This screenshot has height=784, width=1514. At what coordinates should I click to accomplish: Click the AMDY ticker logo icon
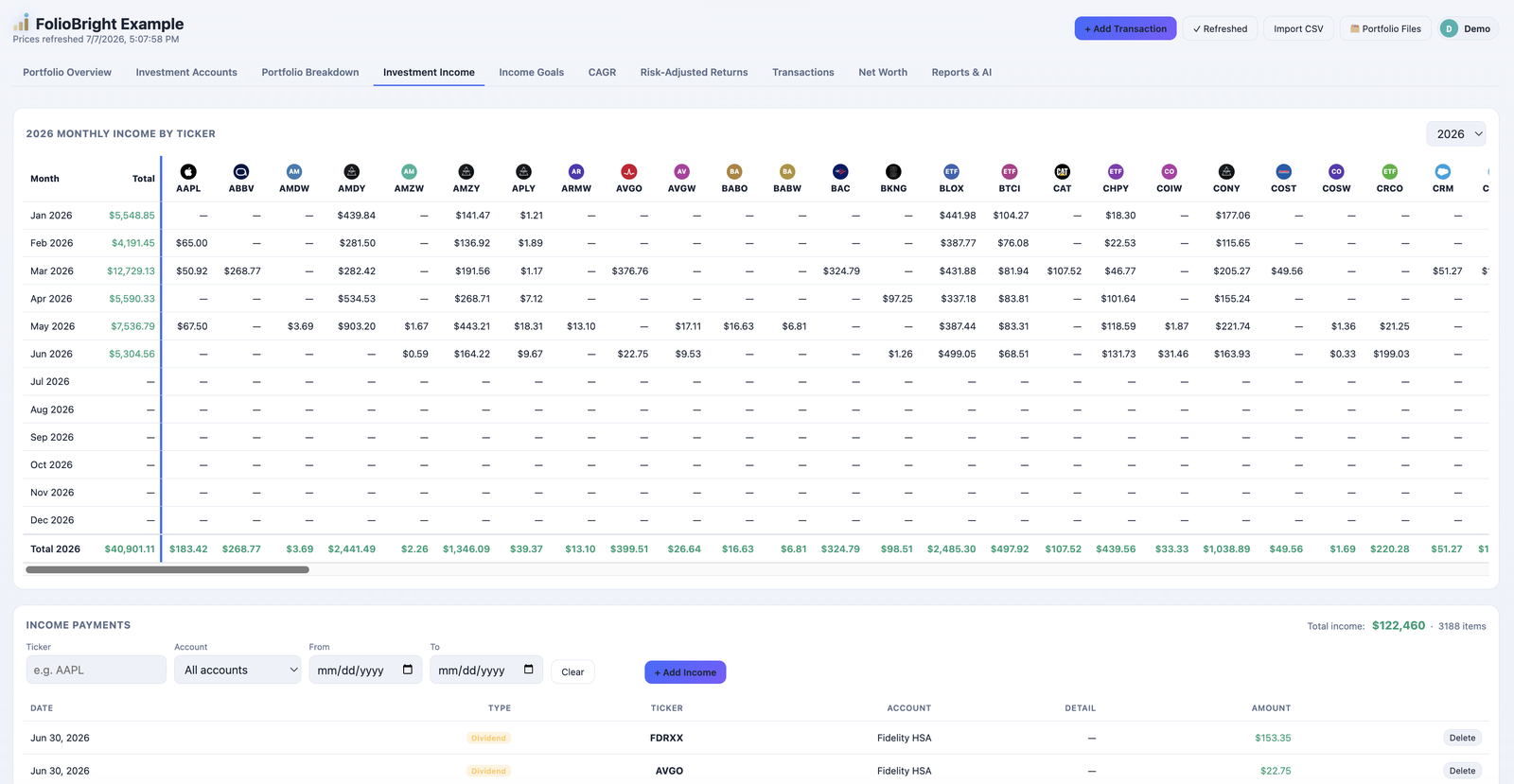click(x=352, y=171)
